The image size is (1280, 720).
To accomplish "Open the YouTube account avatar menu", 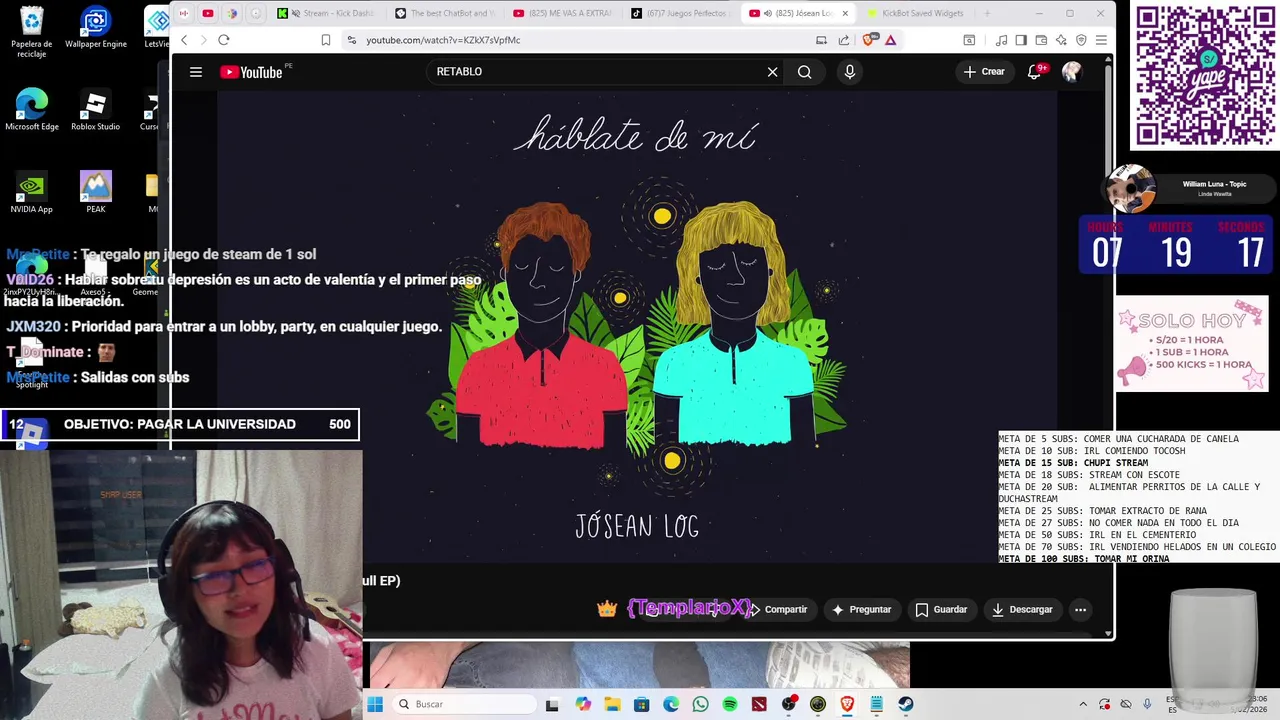I will click(1071, 72).
